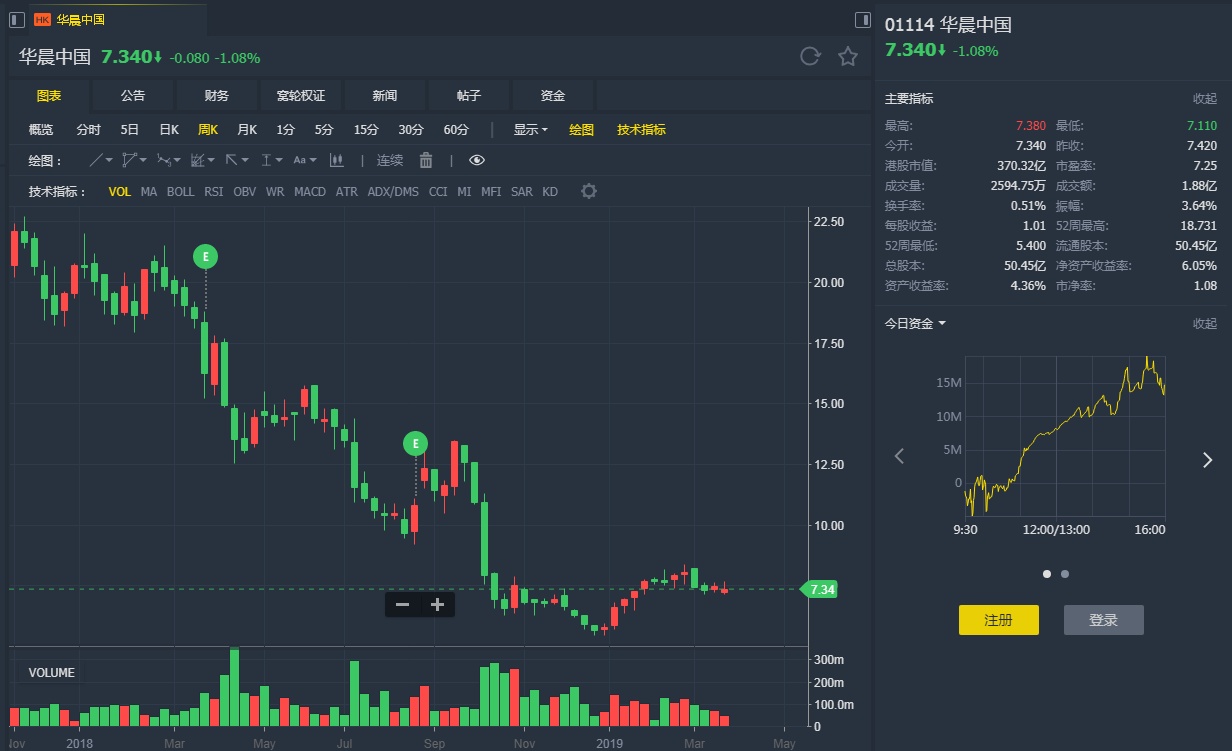Switch to the 财务 tab

pos(217,96)
